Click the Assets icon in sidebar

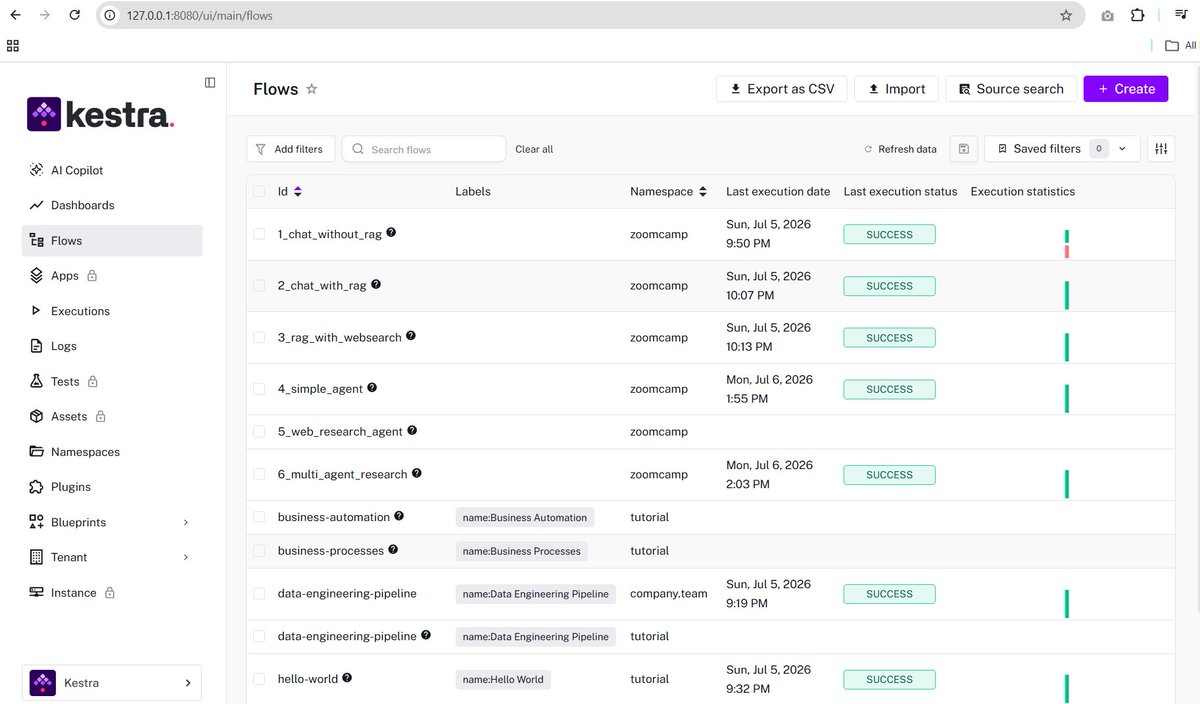pyautogui.click(x=37, y=416)
